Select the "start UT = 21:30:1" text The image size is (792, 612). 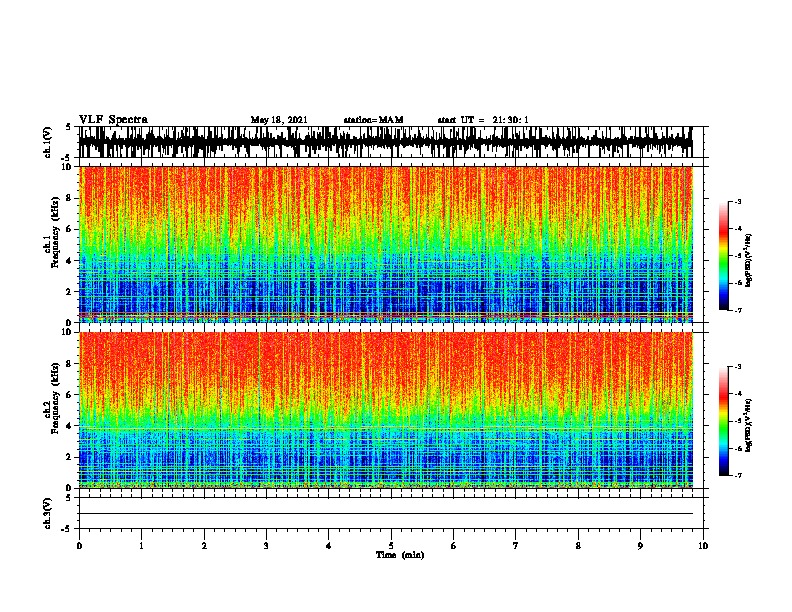coord(483,120)
